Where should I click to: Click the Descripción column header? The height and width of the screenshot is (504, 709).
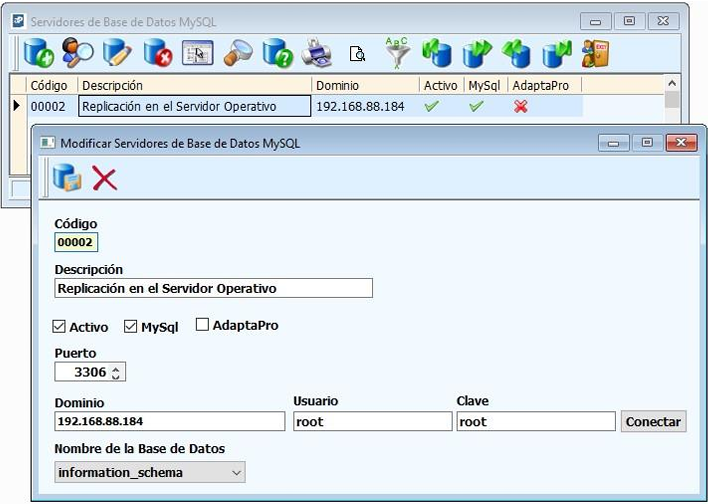[x=195, y=86]
